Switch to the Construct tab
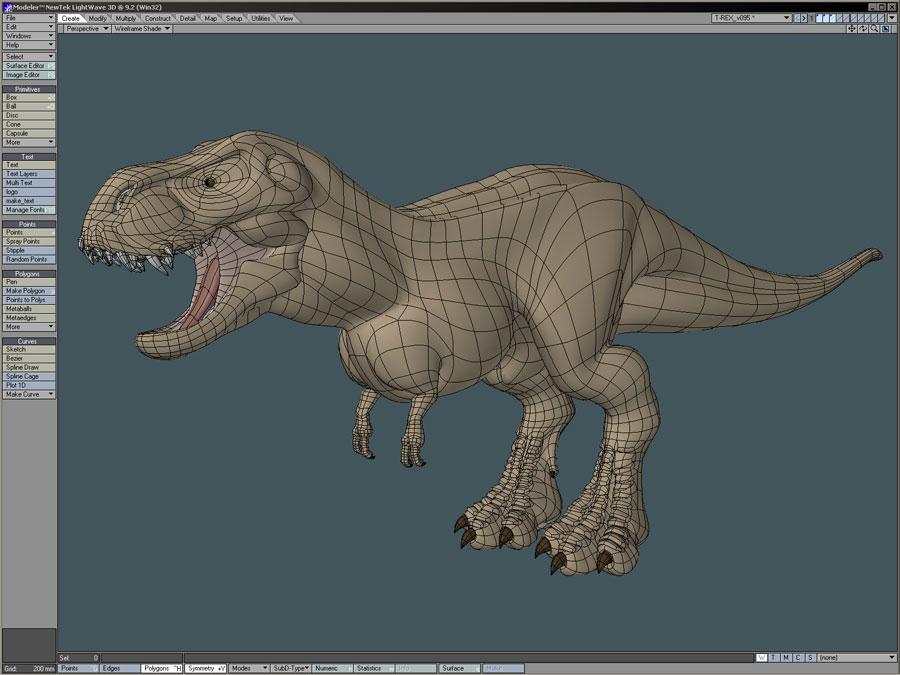 [x=157, y=18]
